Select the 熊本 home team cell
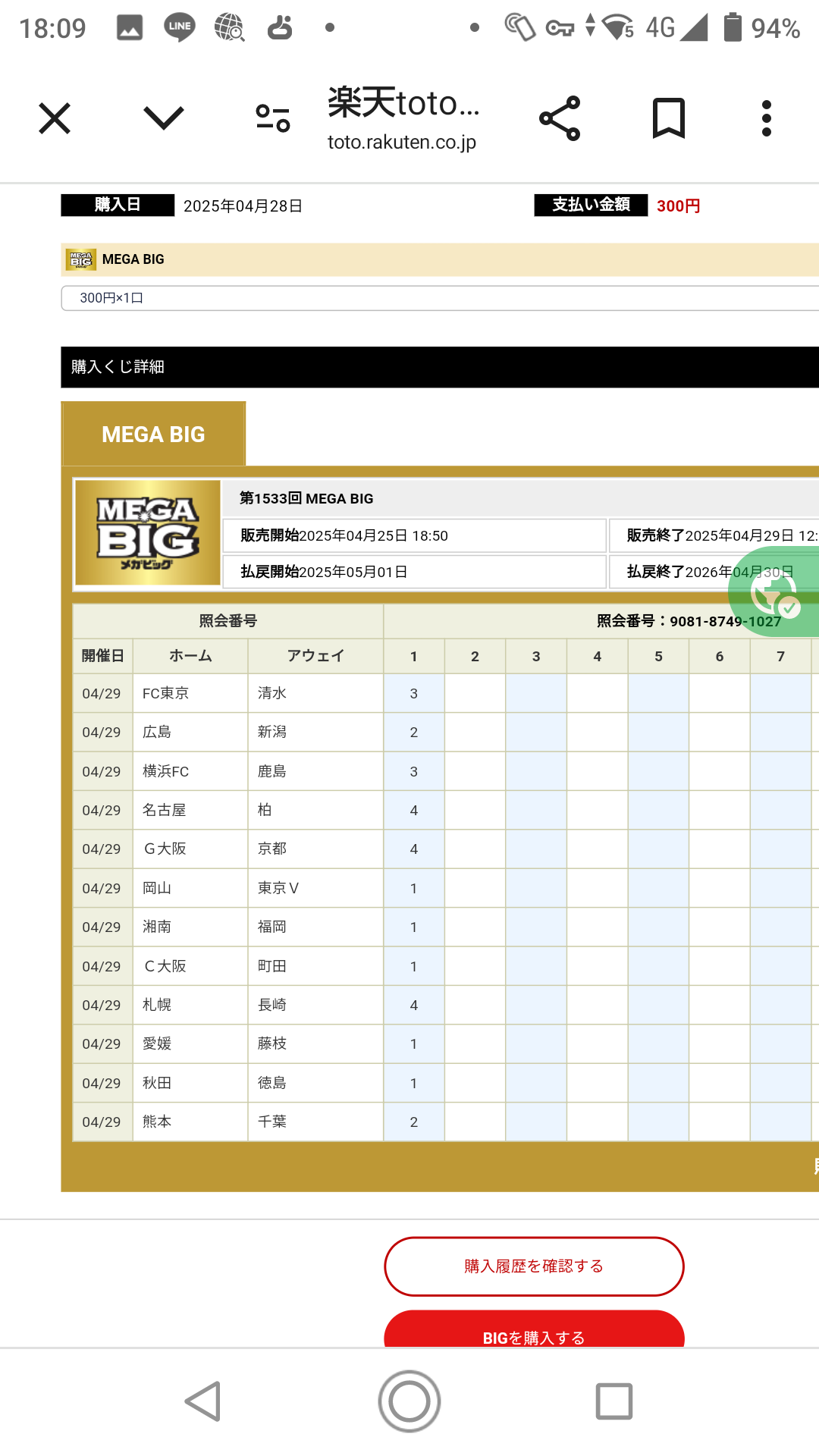The height and width of the screenshot is (1456, 819). (x=190, y=1122)
